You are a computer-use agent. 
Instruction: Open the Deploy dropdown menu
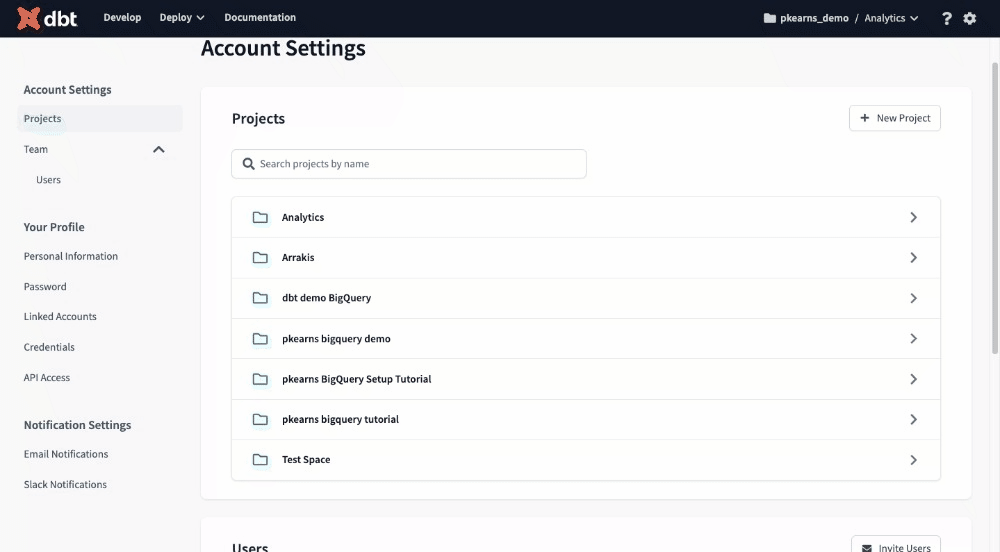click(181, 18)
